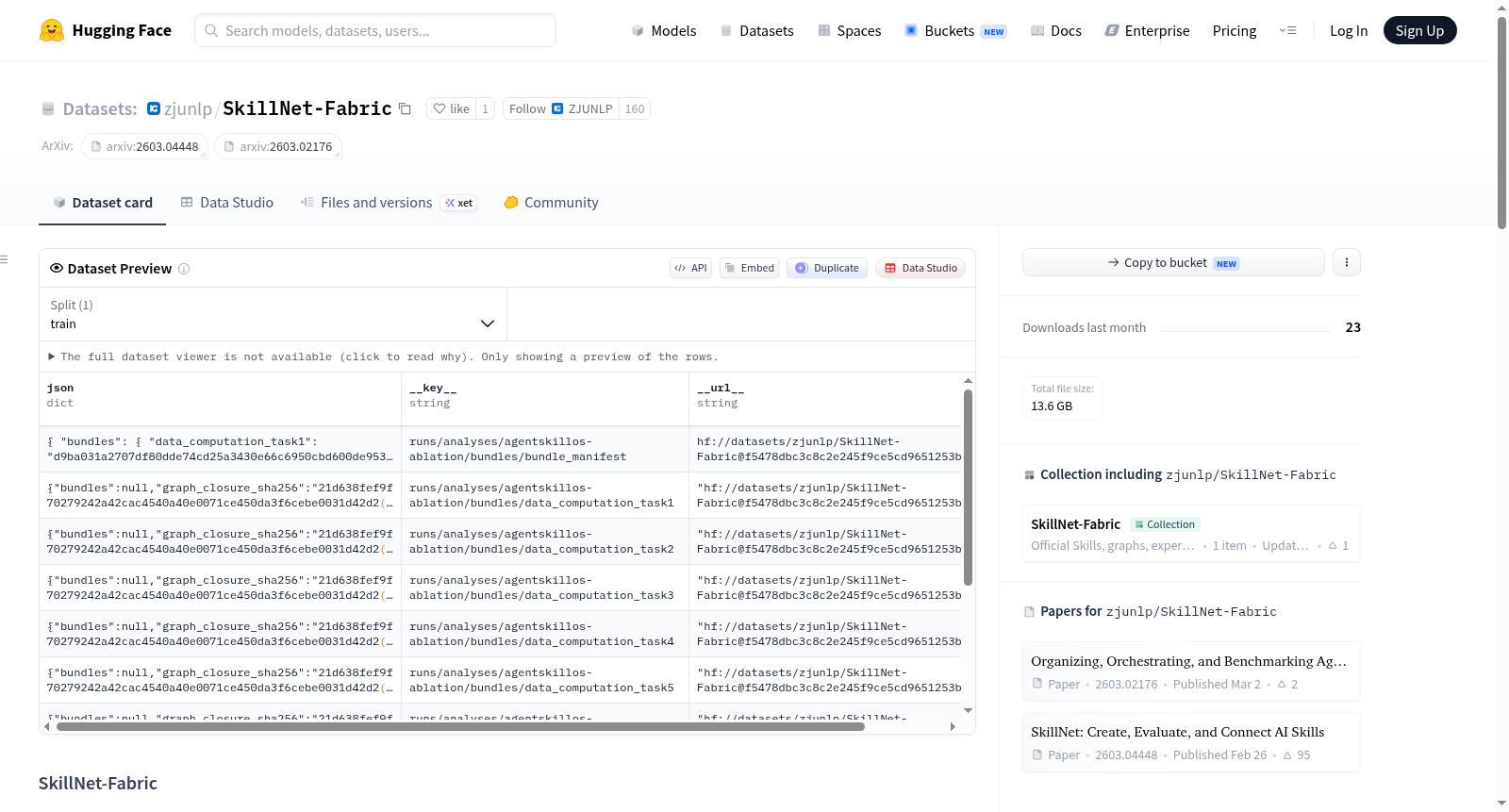Upvote the paper 2603.02176
This screenshot has height=812, width=1509.
tap(1287, 685)
